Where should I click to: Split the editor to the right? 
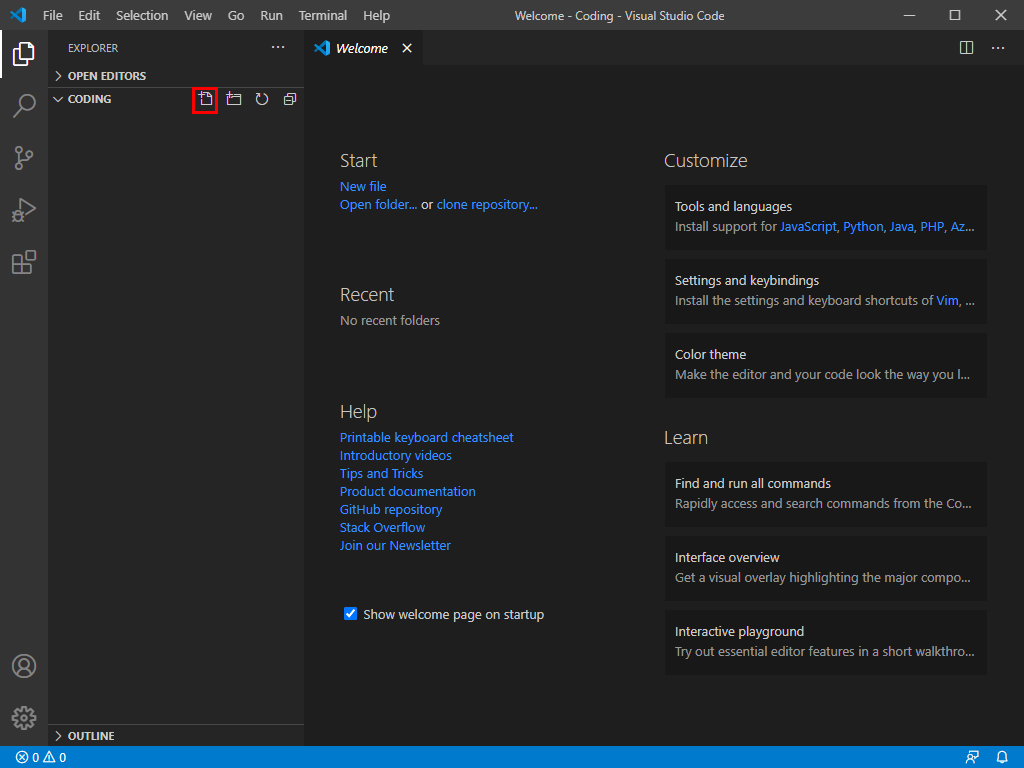[967, 48]
